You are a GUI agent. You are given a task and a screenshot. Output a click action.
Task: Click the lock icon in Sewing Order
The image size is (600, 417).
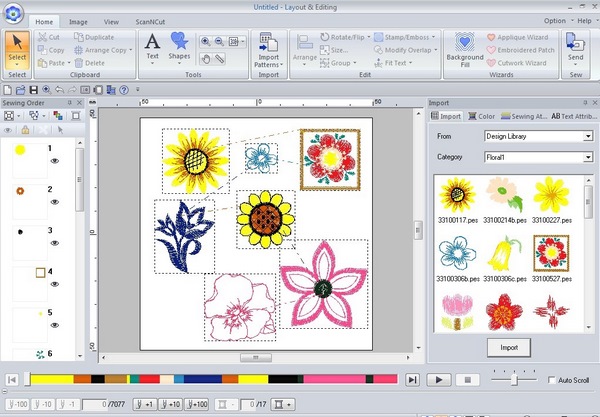[x=25, y=130]
